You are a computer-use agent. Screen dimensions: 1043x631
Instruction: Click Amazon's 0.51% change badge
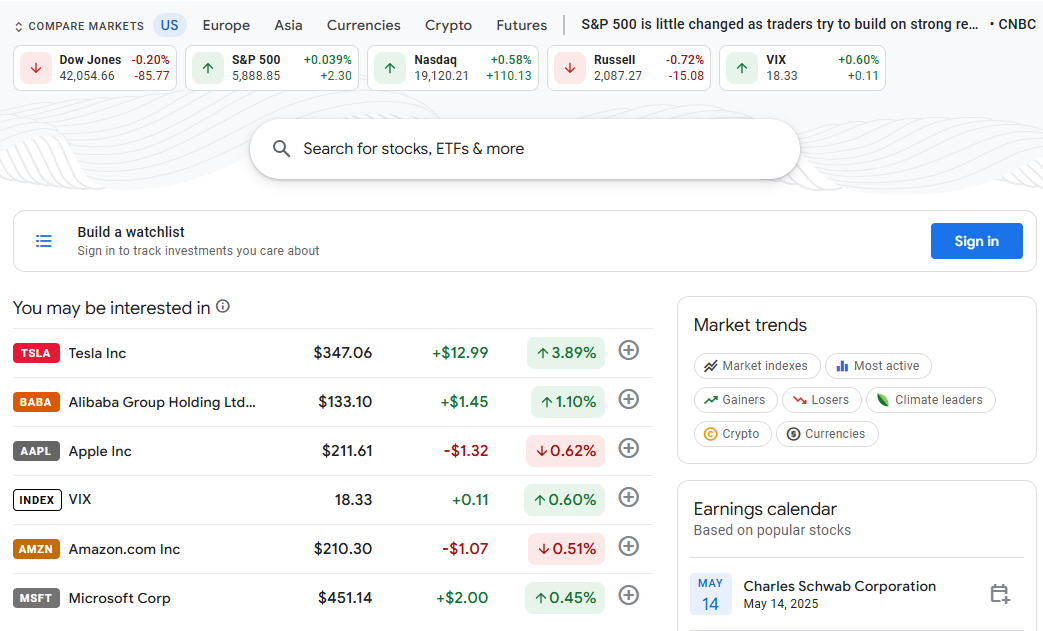click(x=567, y=549)
